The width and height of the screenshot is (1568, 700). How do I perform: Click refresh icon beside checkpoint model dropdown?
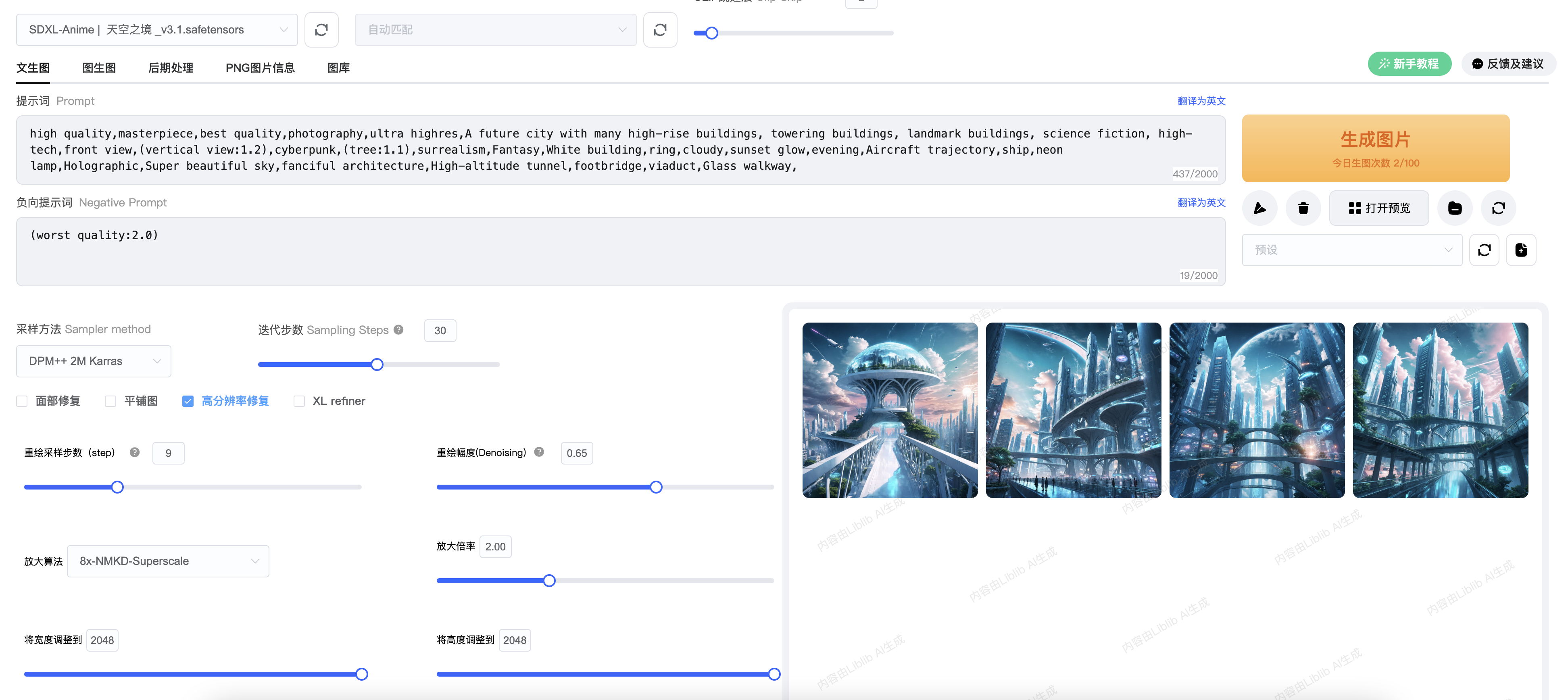321,30
